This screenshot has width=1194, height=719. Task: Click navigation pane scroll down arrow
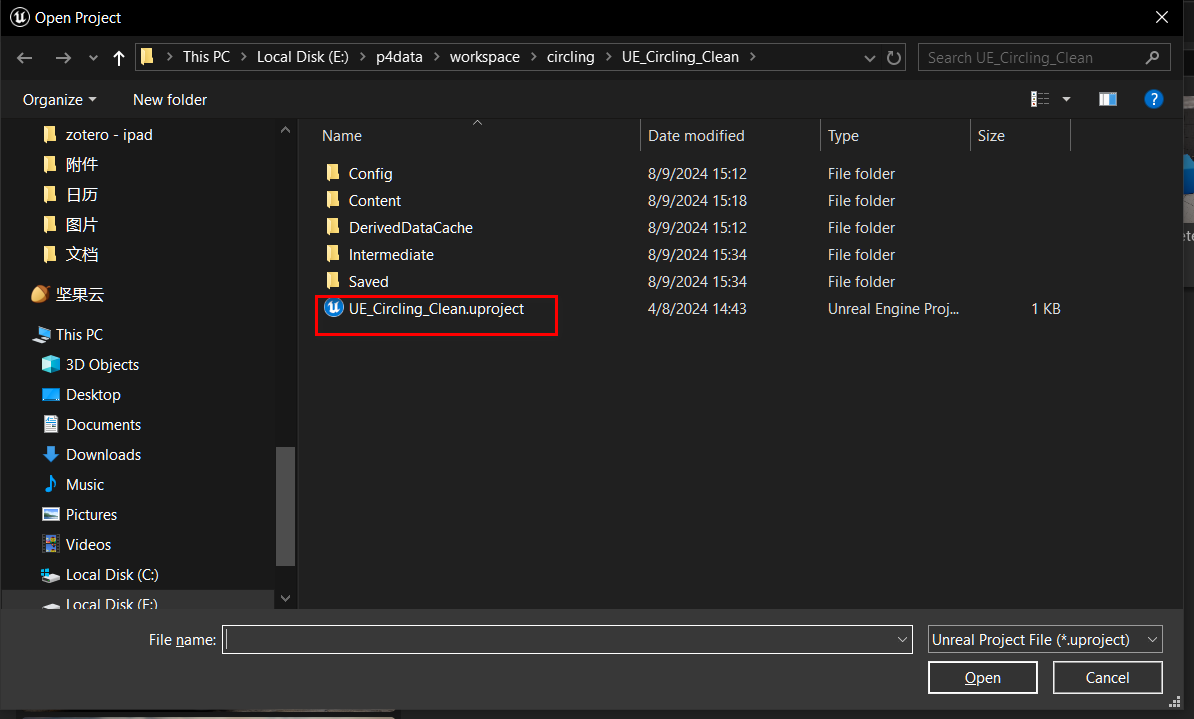pos(286,598)
